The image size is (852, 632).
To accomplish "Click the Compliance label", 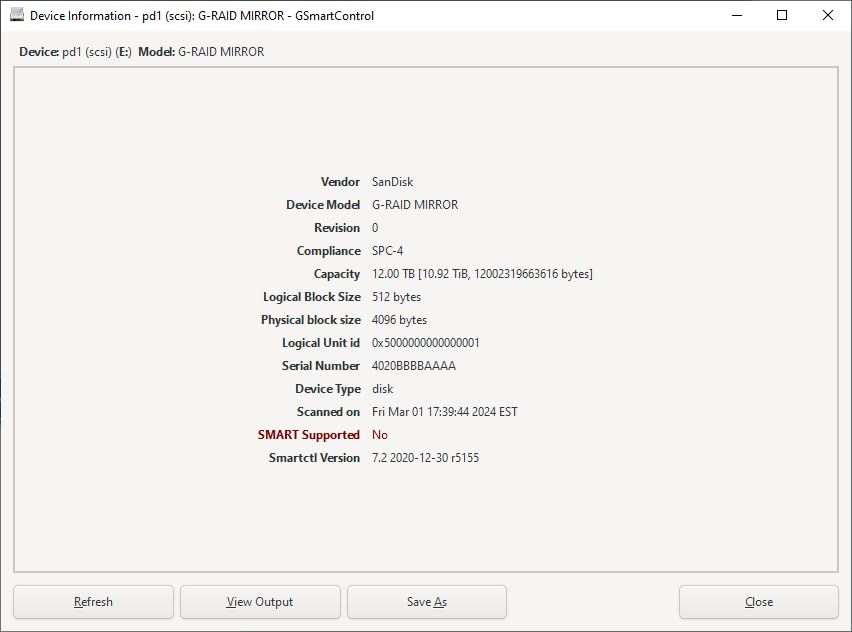I will coord(329,251).
